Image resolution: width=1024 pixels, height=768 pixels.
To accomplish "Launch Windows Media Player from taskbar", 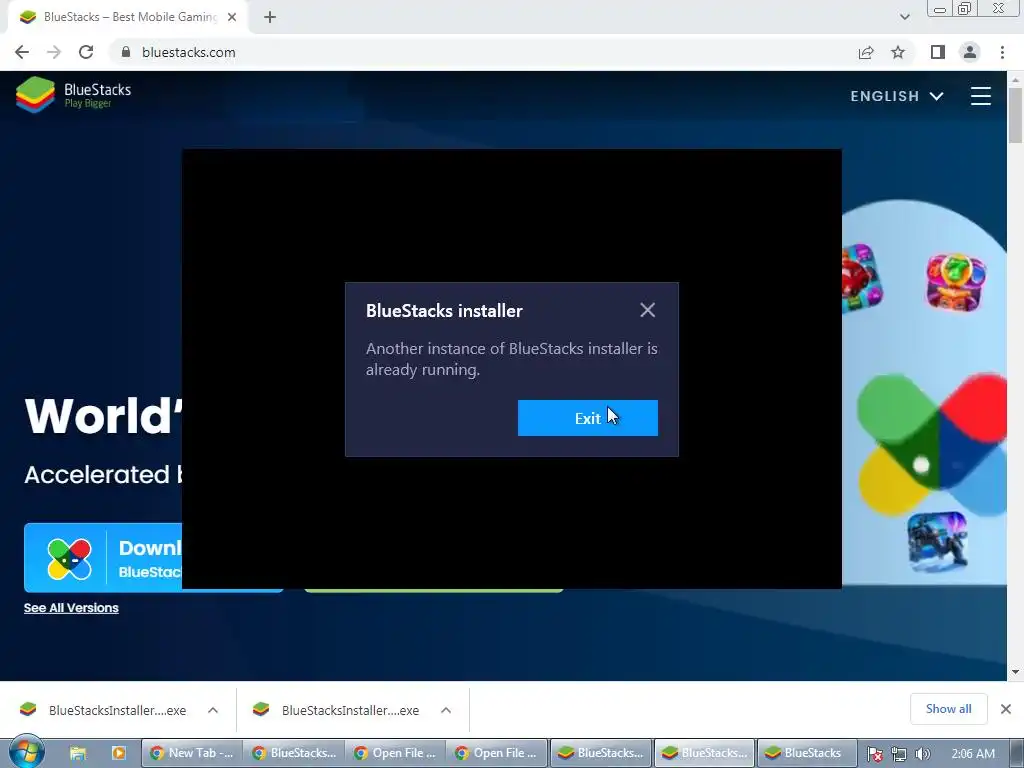I will pos(118,754).
